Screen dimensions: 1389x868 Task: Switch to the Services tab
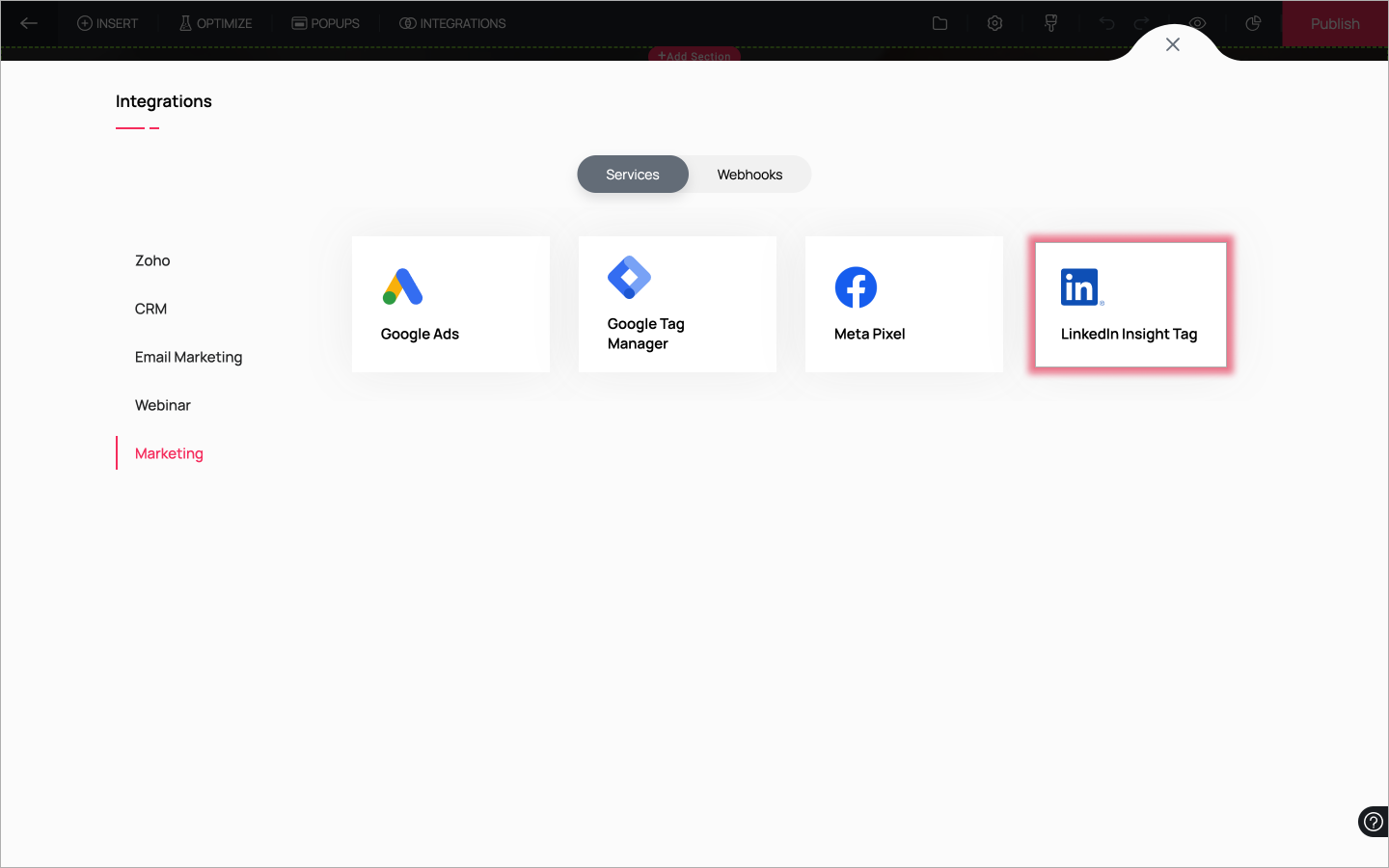click(633, 175)
